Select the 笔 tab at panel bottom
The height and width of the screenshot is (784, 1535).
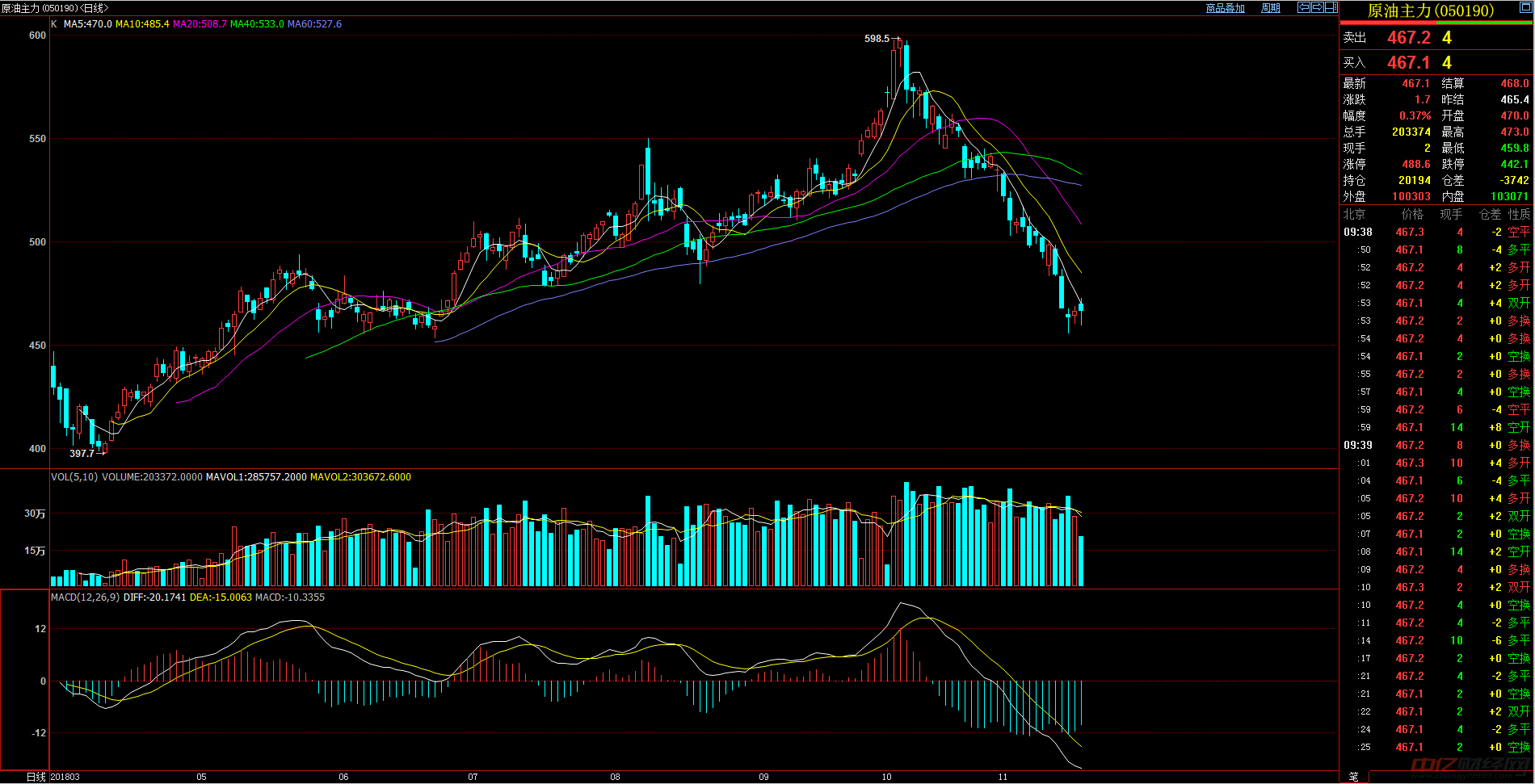coord(1353,776)
